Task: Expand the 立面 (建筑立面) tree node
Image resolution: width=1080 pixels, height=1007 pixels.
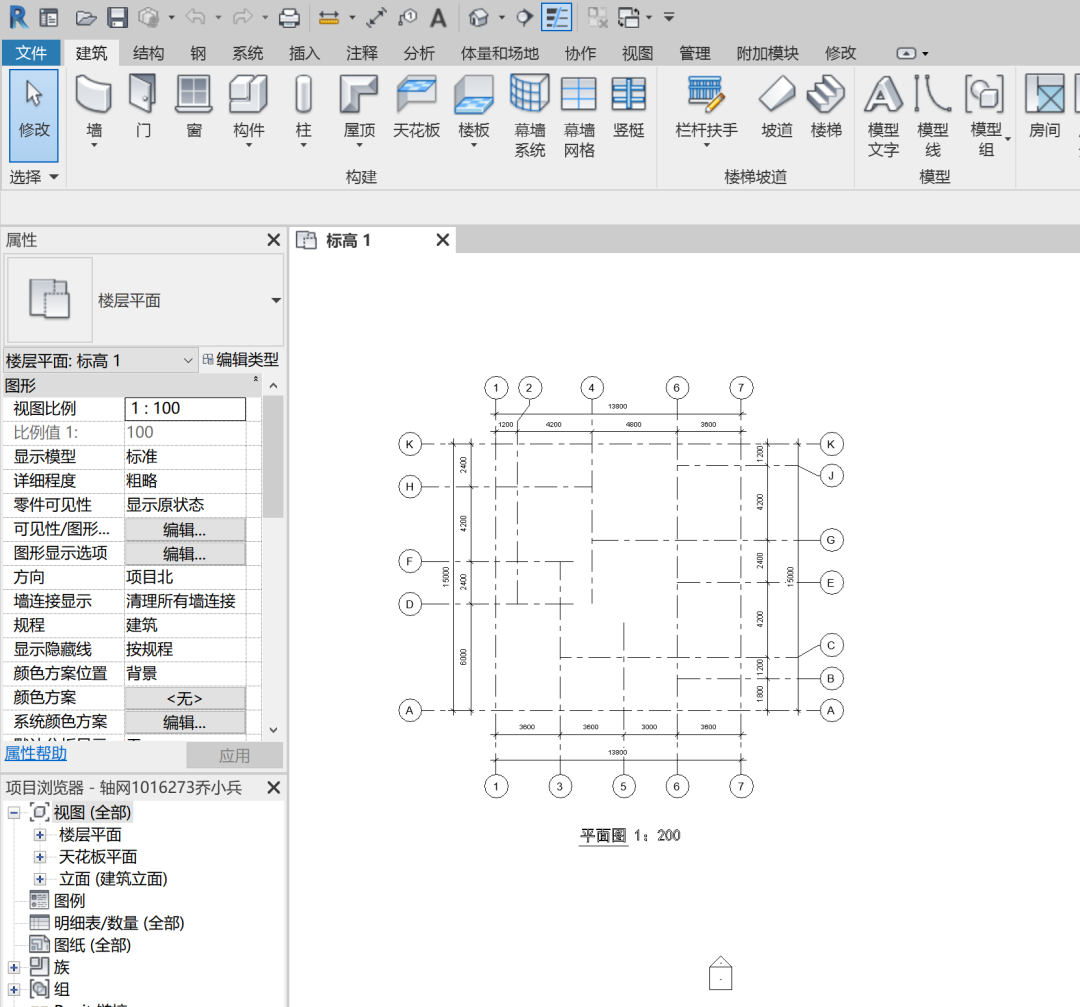Action: click(40, 879)
